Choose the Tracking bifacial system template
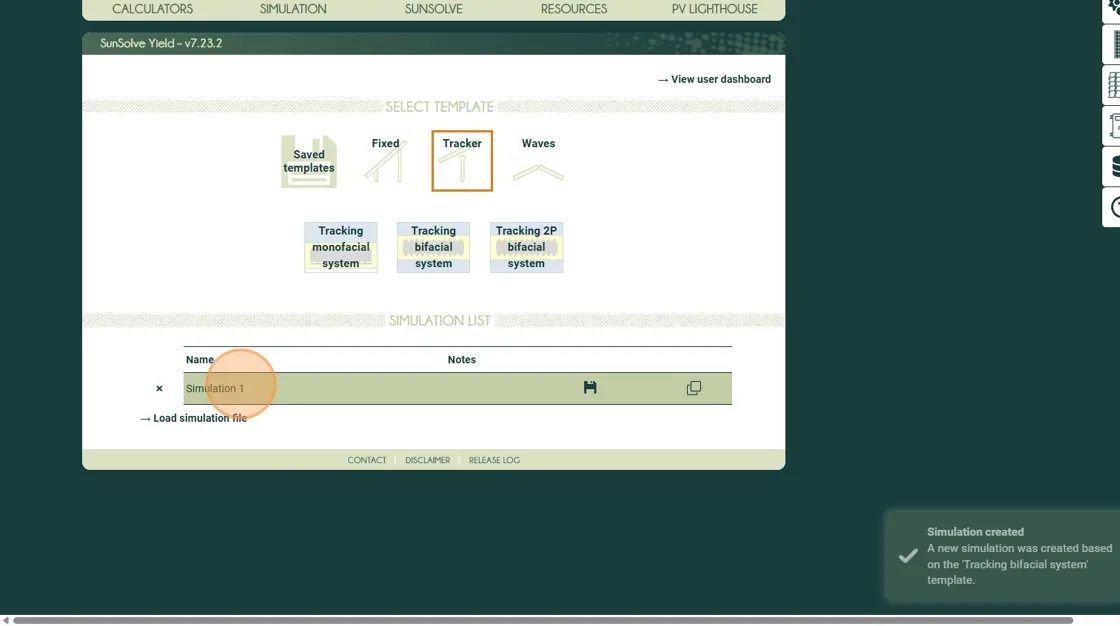The image size is (1120, 626). tap(433, 247)
